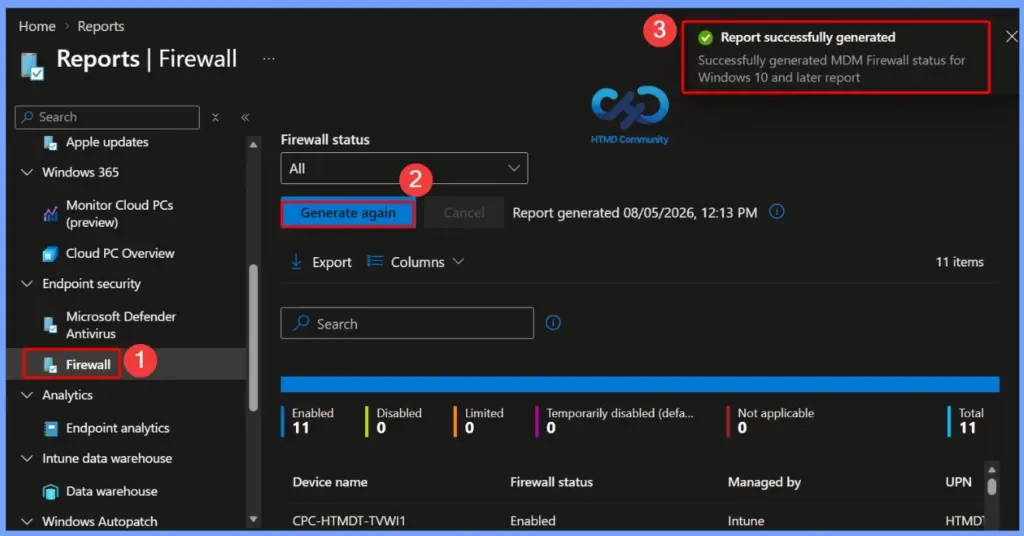Click the Reports Firewall page icon
Screen dimensions: 1024x536
(x=32, y=66)
